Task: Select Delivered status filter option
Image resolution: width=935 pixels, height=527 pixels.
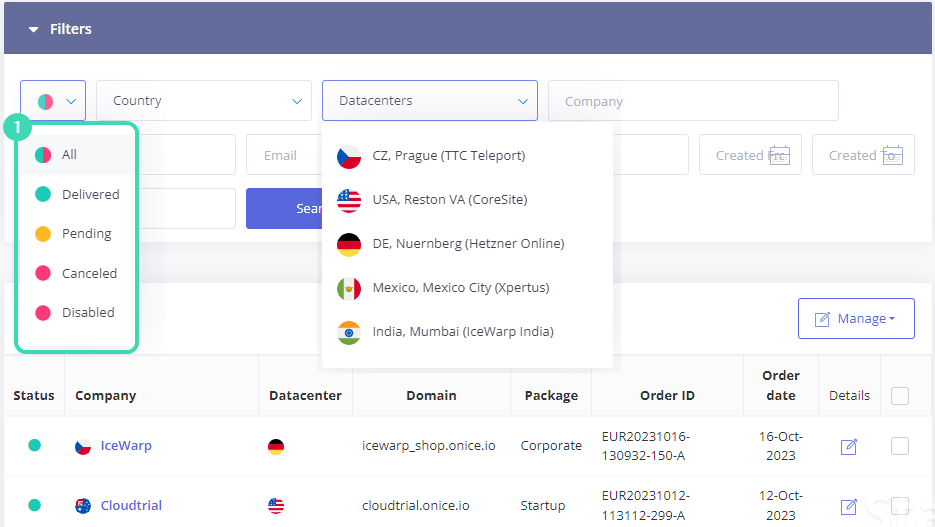Action: click(90, 194)
